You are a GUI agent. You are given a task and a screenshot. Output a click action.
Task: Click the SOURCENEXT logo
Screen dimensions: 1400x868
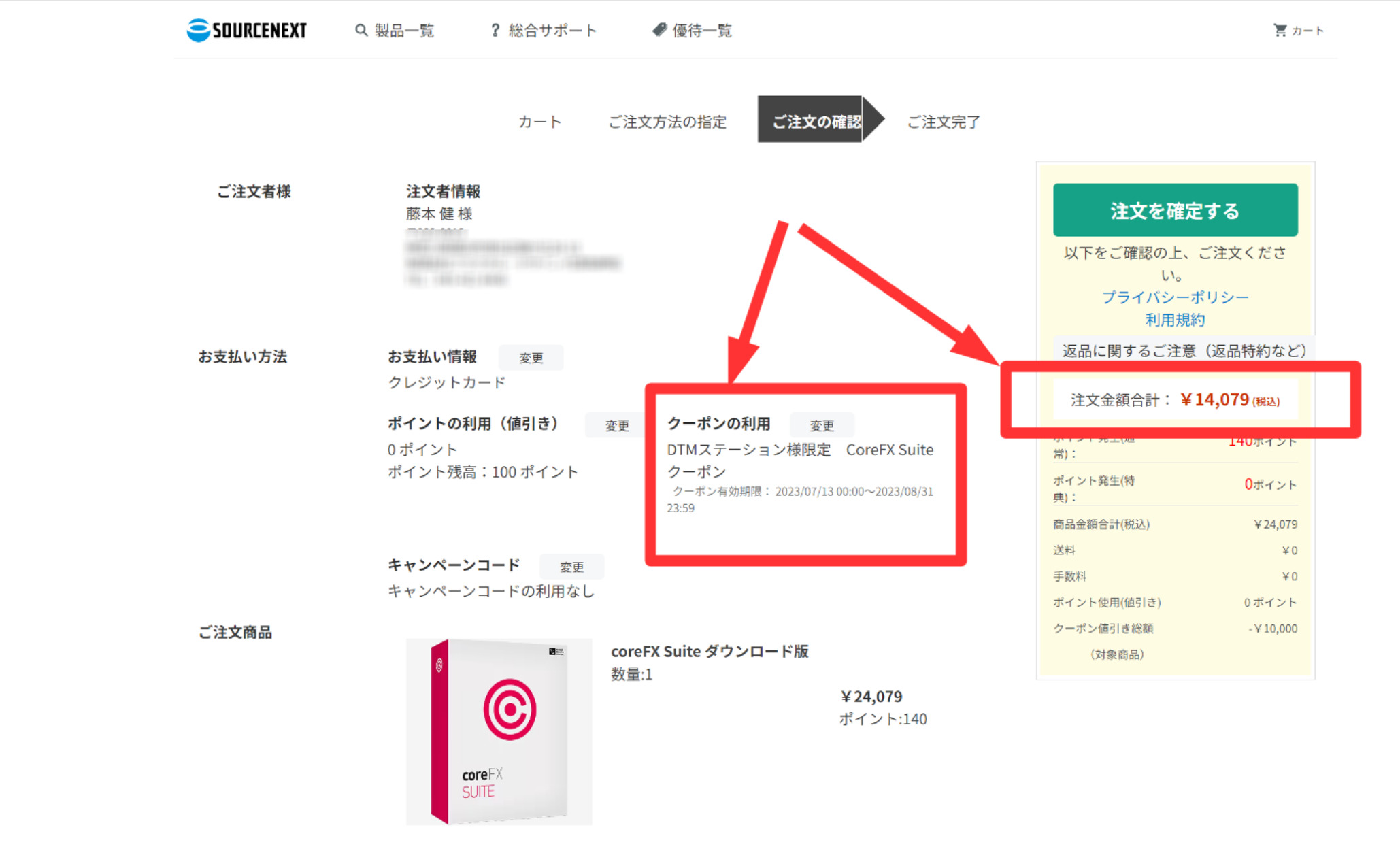tap(246, 30)
